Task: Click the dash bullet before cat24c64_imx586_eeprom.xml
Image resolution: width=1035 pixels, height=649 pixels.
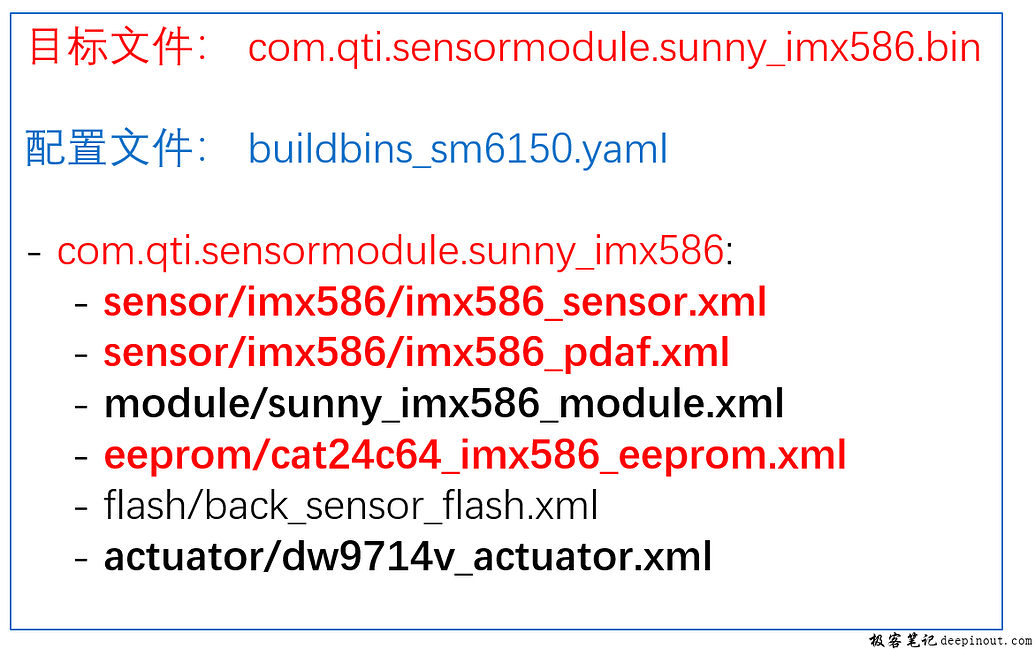Action: 82,456
